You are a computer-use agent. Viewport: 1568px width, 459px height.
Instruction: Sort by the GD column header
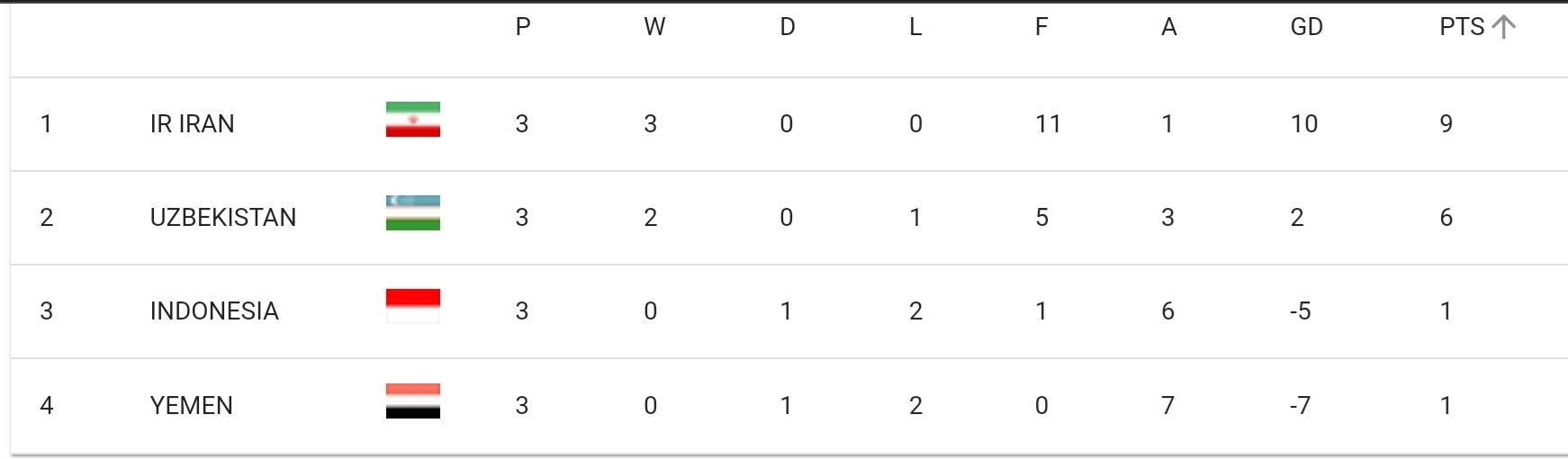[1307, 27]
